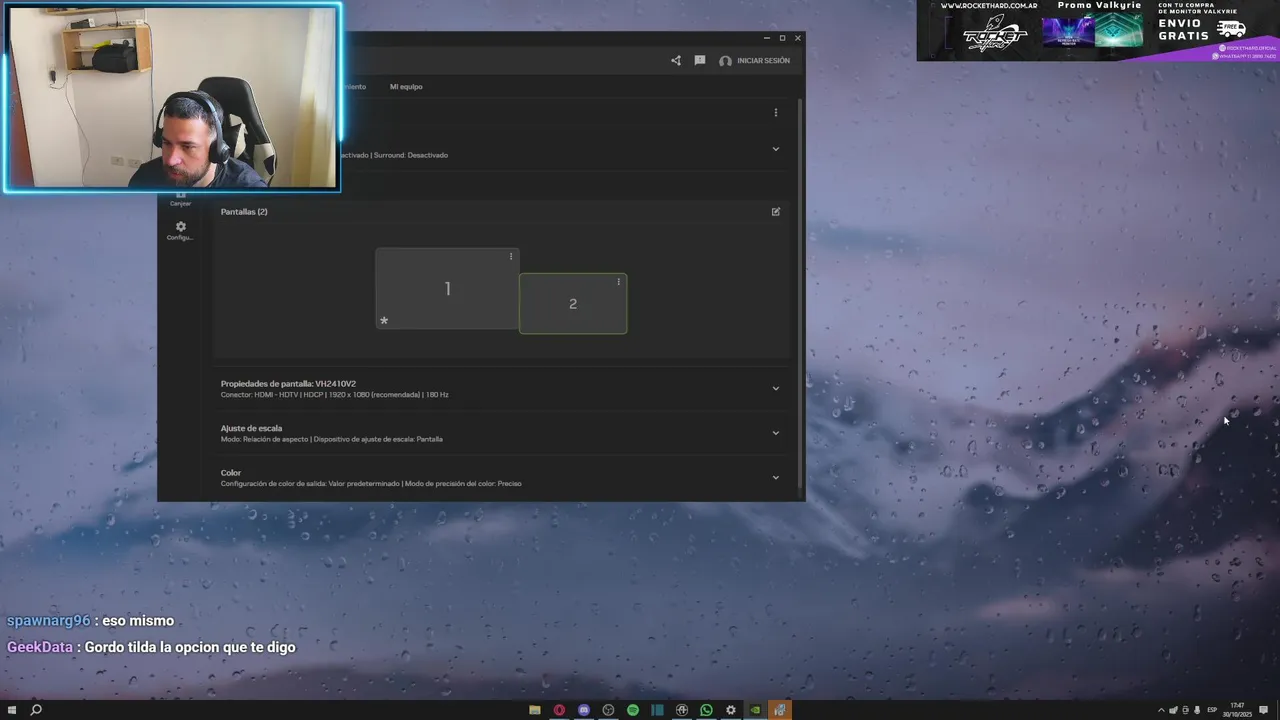Open the Configuración gear in sidebar
This screenshot has height=720, width=1280.
(180, 231)
